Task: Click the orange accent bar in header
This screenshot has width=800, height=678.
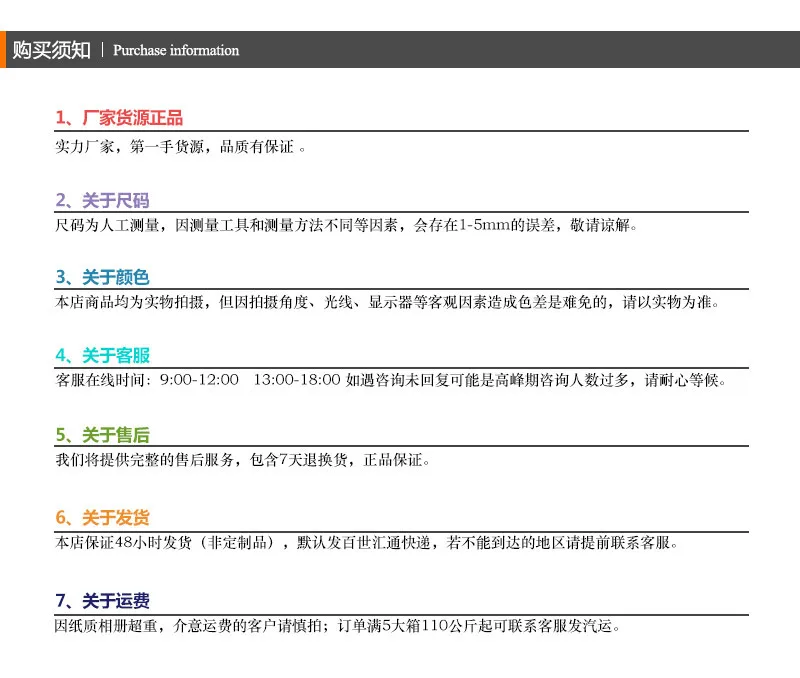Action: click(x=3, y=49)
